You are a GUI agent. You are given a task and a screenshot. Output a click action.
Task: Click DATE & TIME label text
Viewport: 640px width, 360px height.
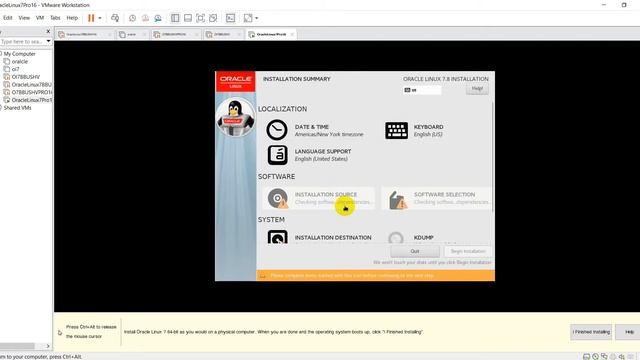click(x=312, y=127)
